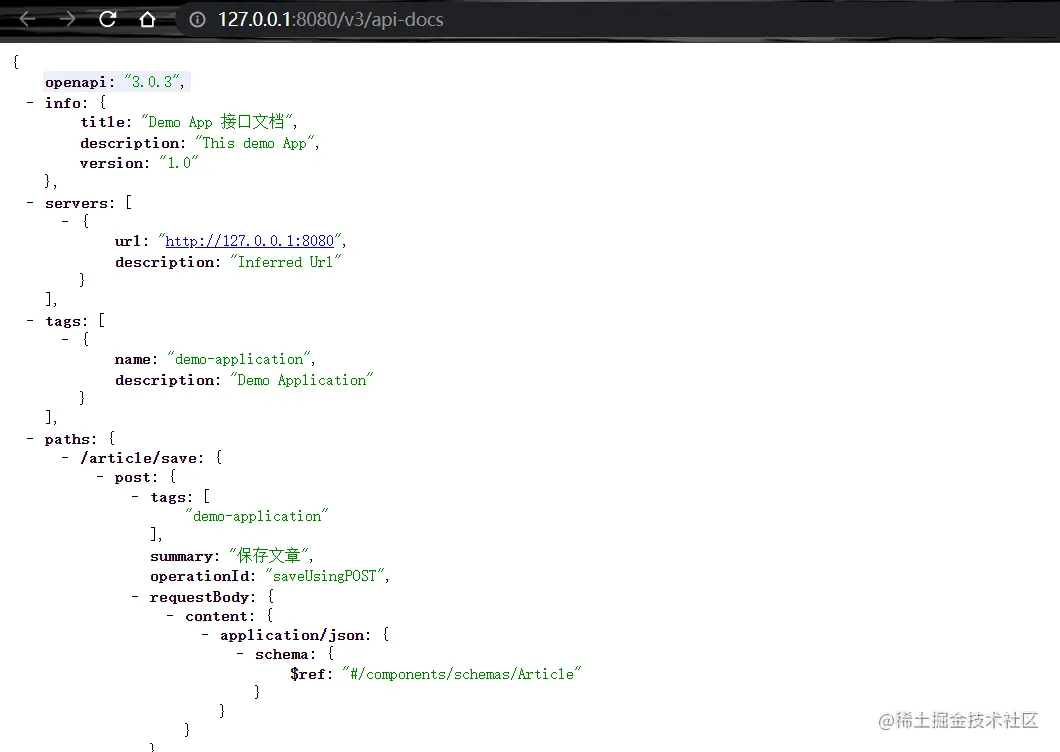Click the "Demo Application" description value

(x=302, y=380)
